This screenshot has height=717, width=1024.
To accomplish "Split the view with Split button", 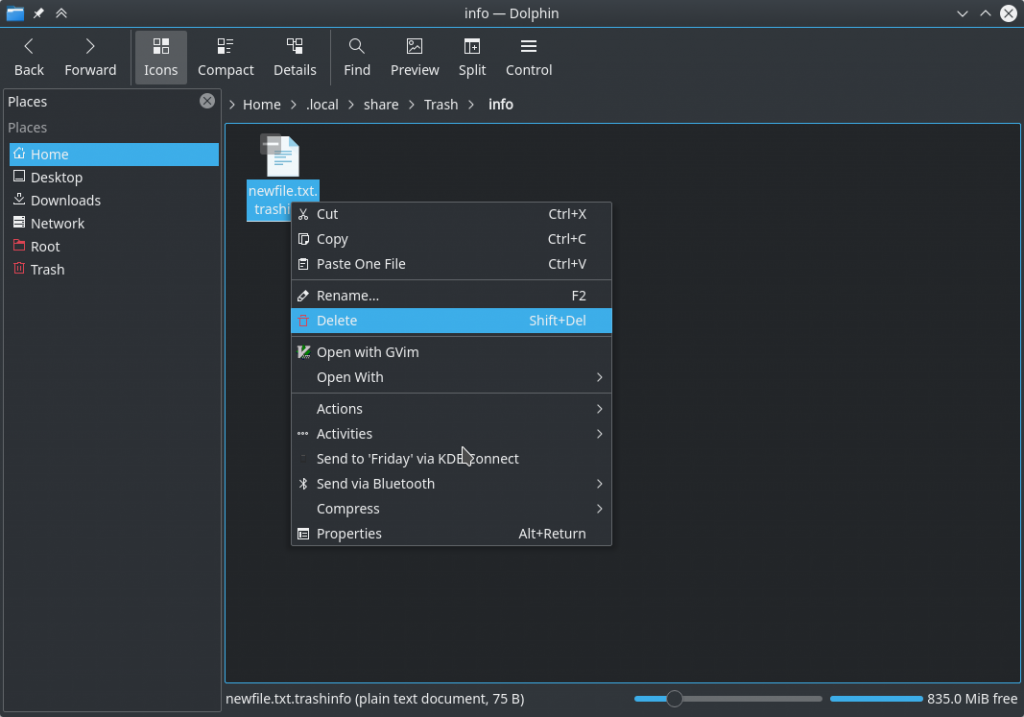I will click(x=472, y=57).
